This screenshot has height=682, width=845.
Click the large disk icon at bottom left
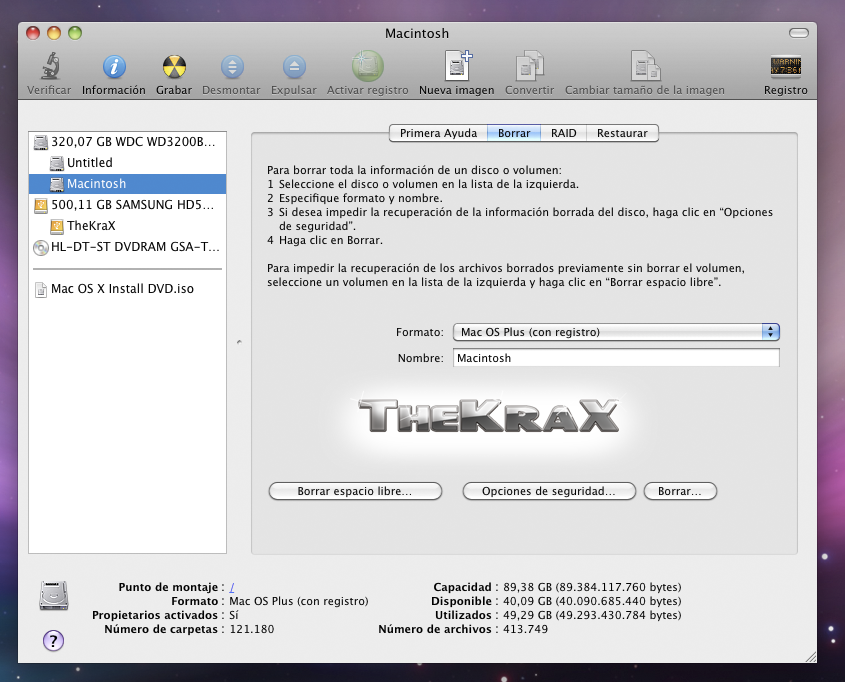[54, 596]
